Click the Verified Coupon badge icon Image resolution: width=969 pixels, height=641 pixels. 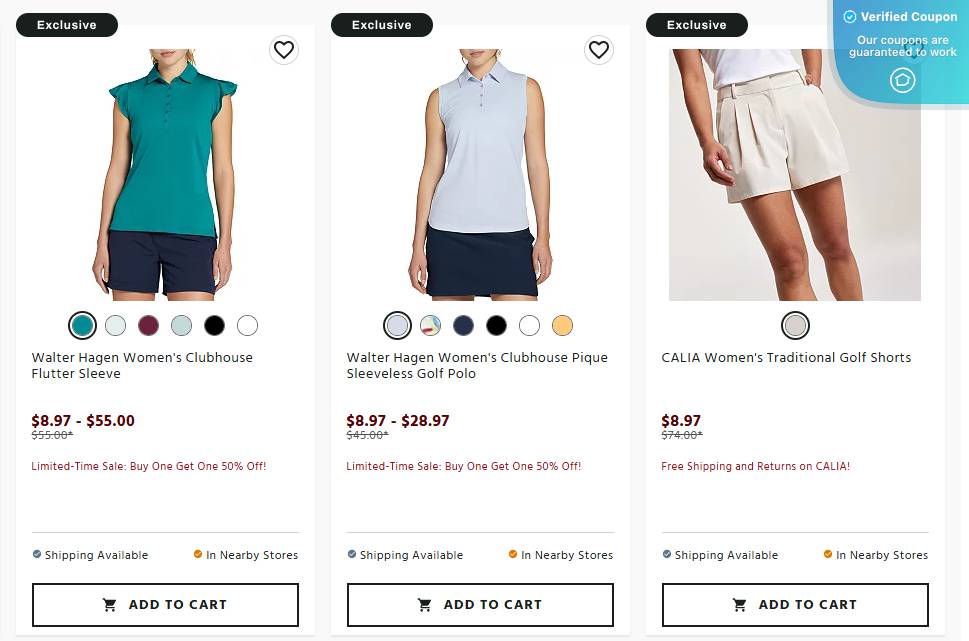pyautogui.click(x=902, y=80)
